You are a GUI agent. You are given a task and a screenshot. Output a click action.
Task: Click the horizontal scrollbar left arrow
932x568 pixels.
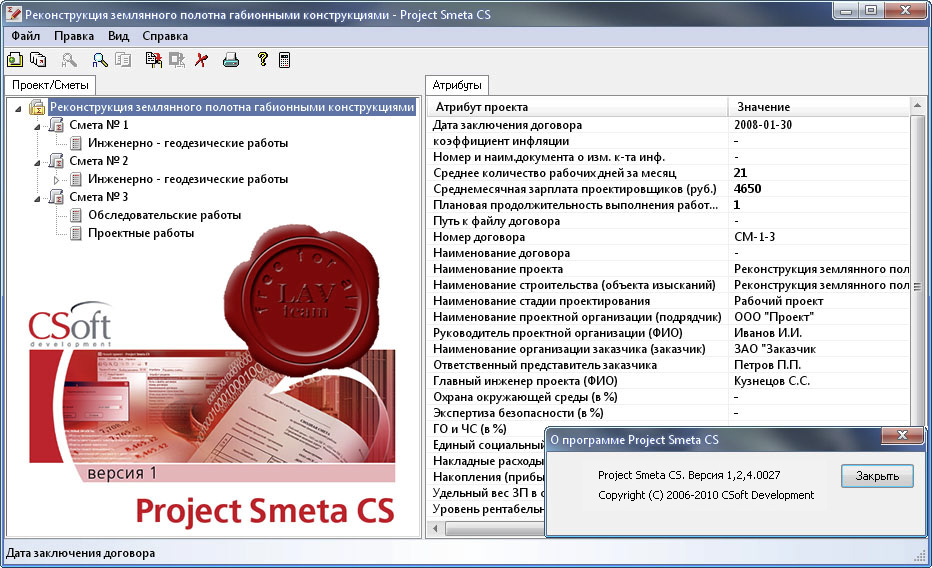[436, 528]
